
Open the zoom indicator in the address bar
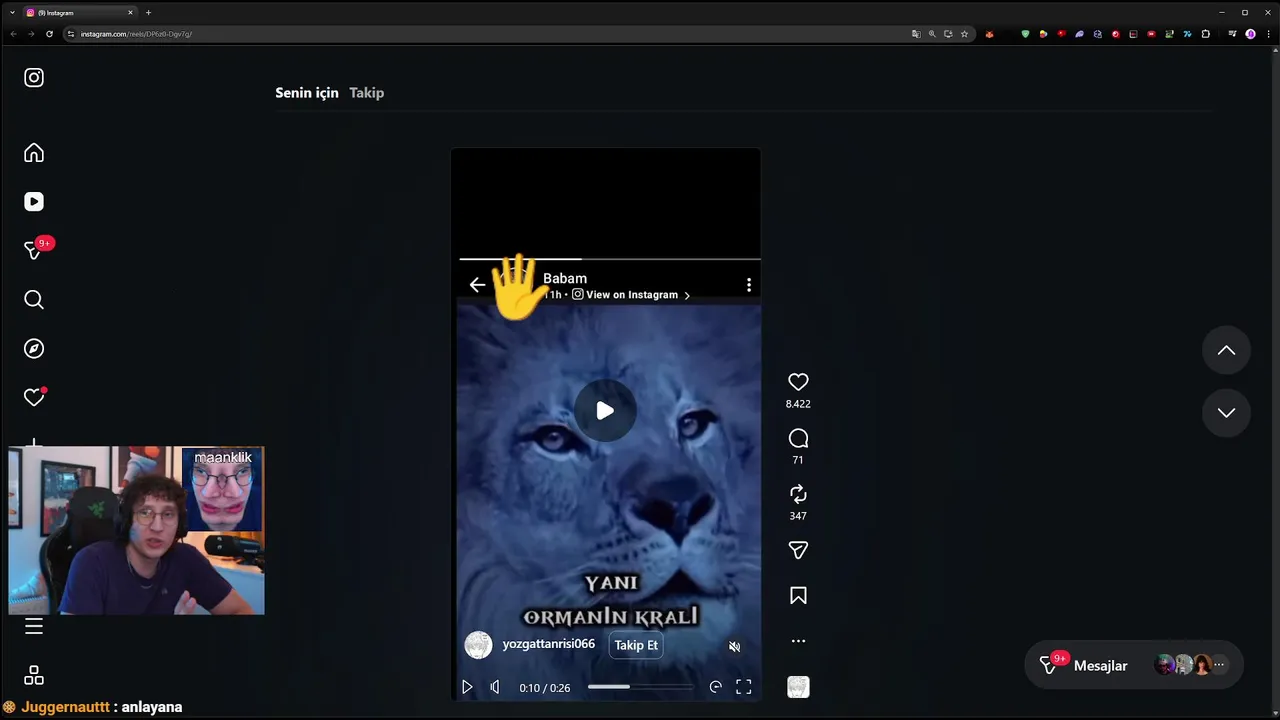click(x=932, y=34)
